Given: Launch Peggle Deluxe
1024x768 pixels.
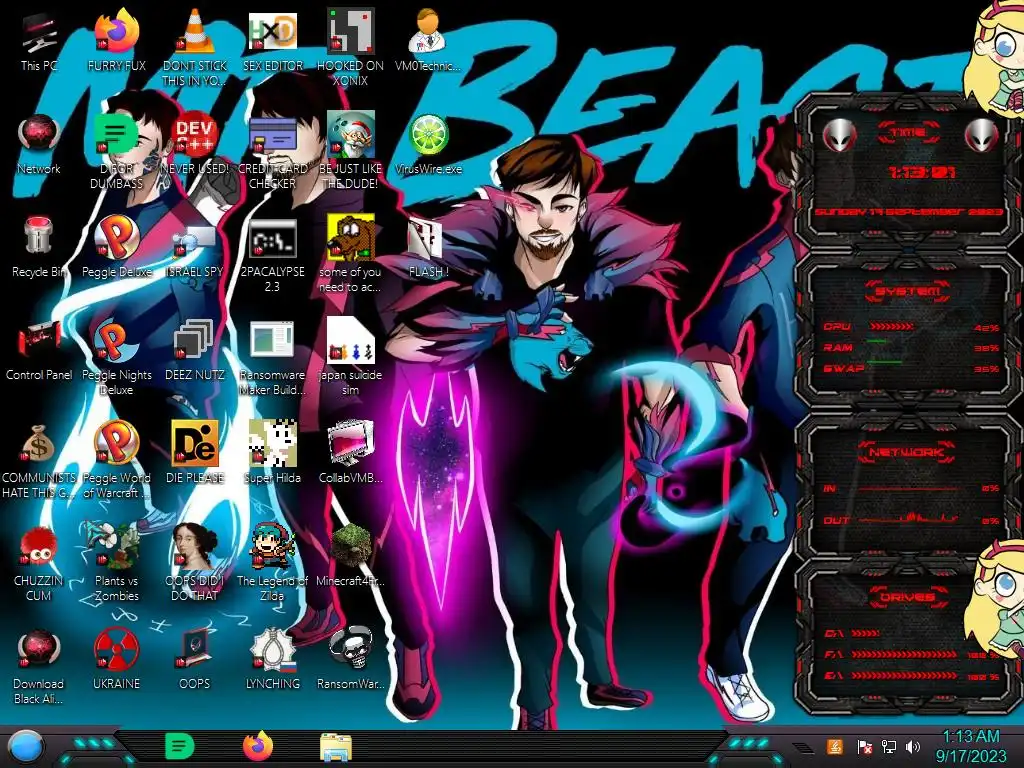Looking at the screenshot, I should [116, 248].
